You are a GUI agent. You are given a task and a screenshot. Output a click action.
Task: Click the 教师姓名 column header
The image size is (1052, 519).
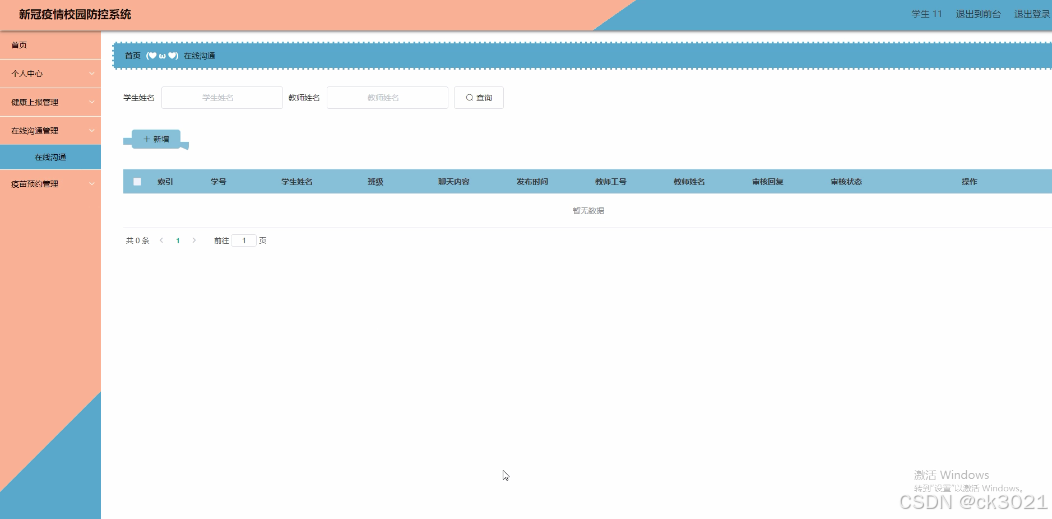pyautogui.click(x=689, y=182)
